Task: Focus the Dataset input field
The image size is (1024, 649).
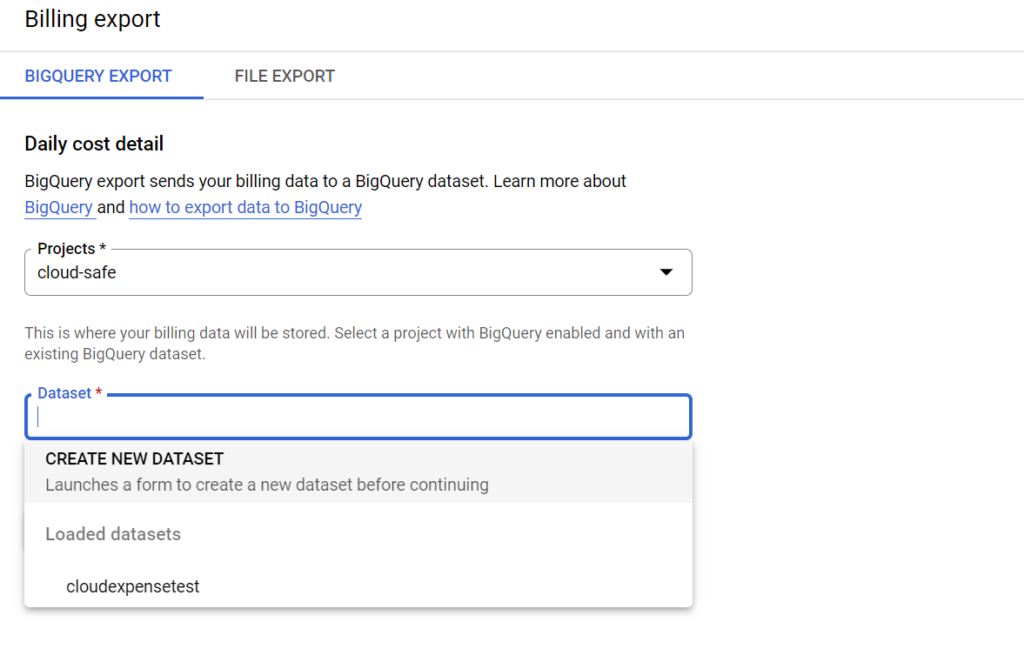Action: click(x=358, y=417)
